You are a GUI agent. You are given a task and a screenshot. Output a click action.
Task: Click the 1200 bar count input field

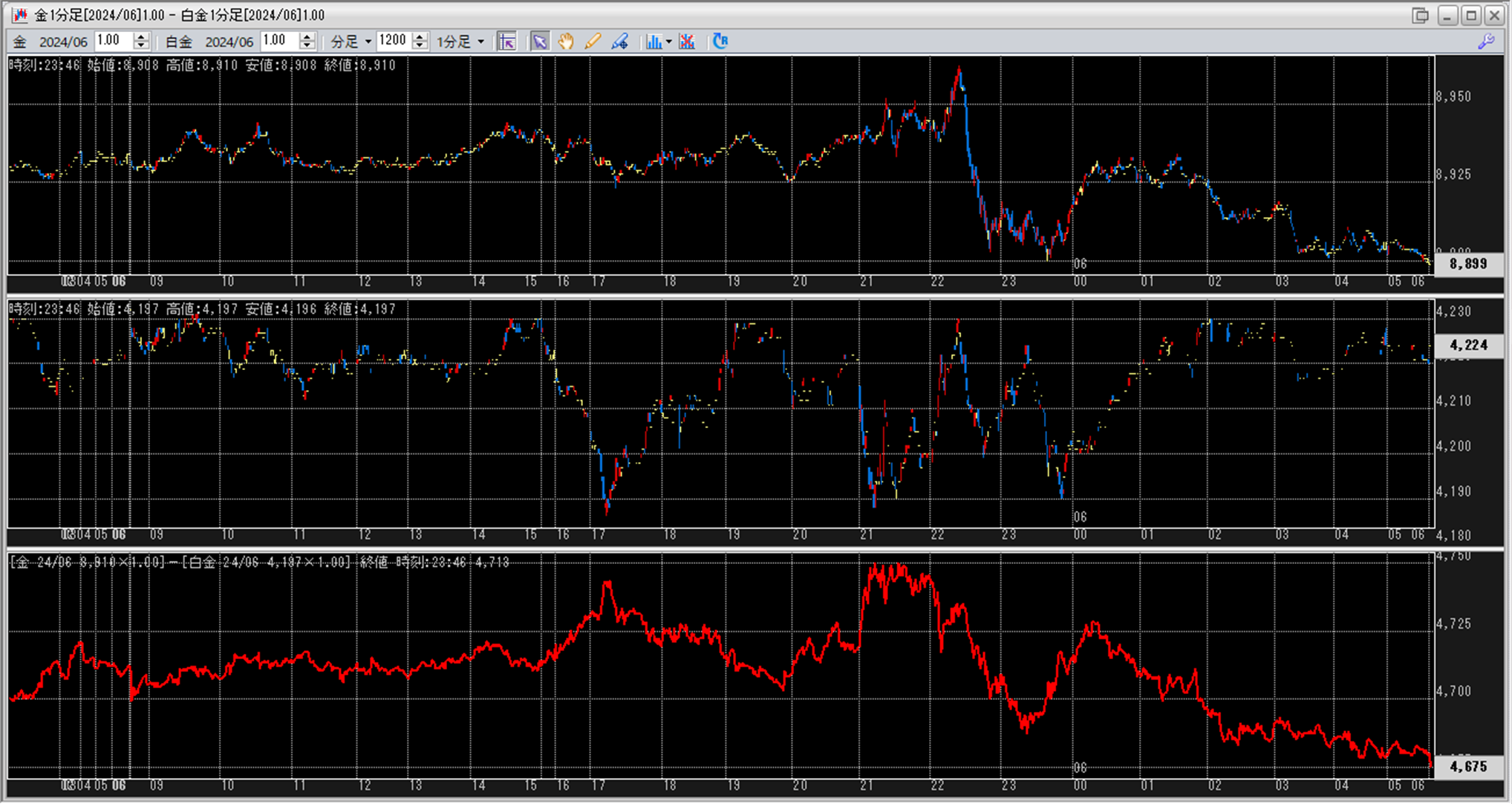click(393, 41)
